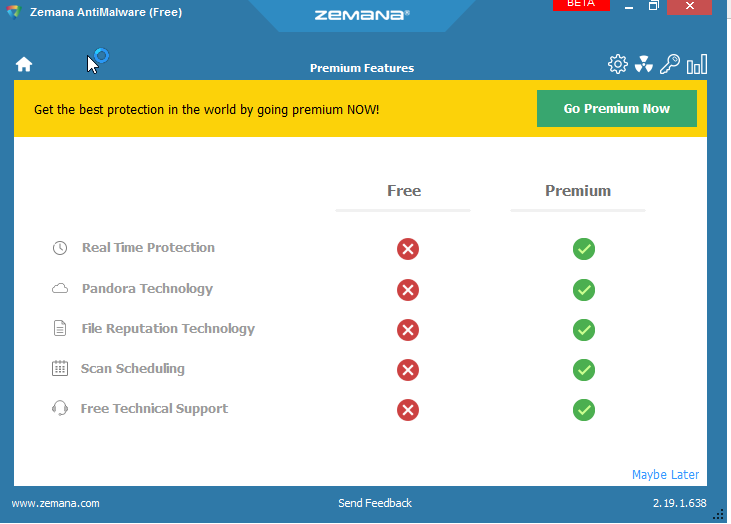Viewport: 731px width, 524px height.
Task: Click the window resize grip corner
Action: point(718,514)
